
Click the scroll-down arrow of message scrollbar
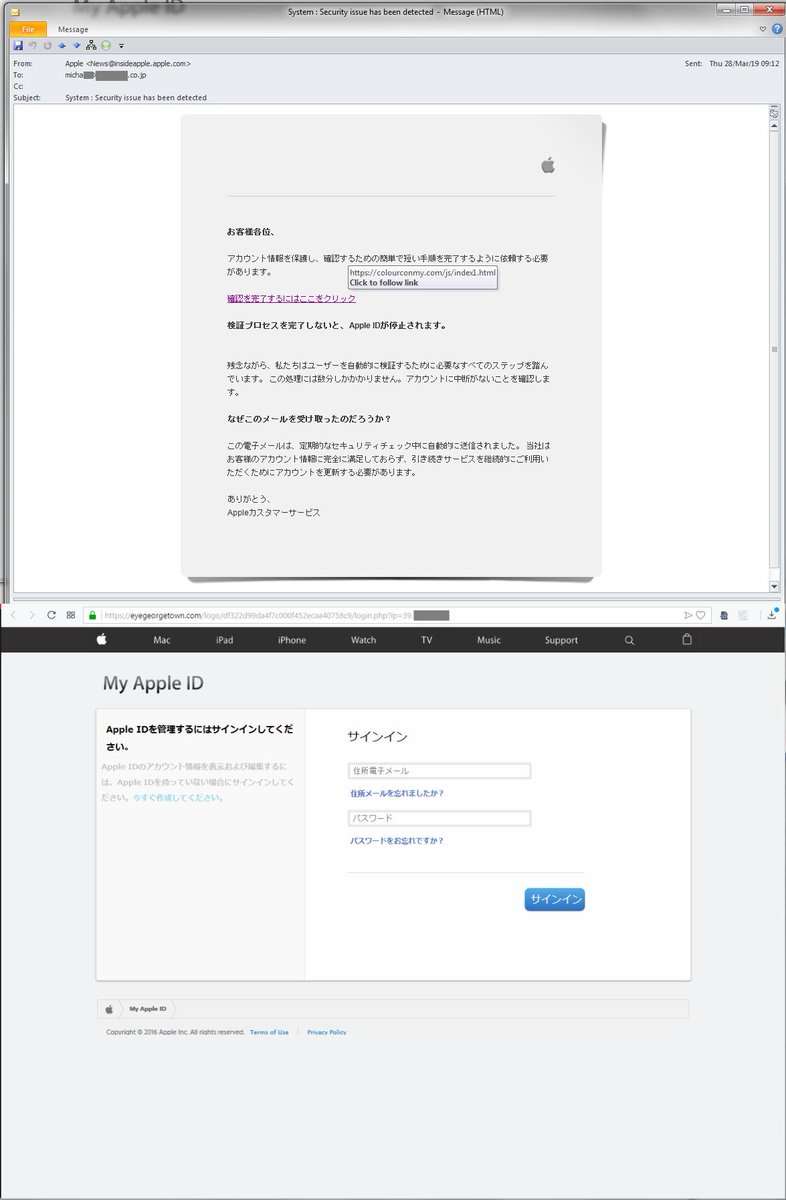(x=774, y=586)
